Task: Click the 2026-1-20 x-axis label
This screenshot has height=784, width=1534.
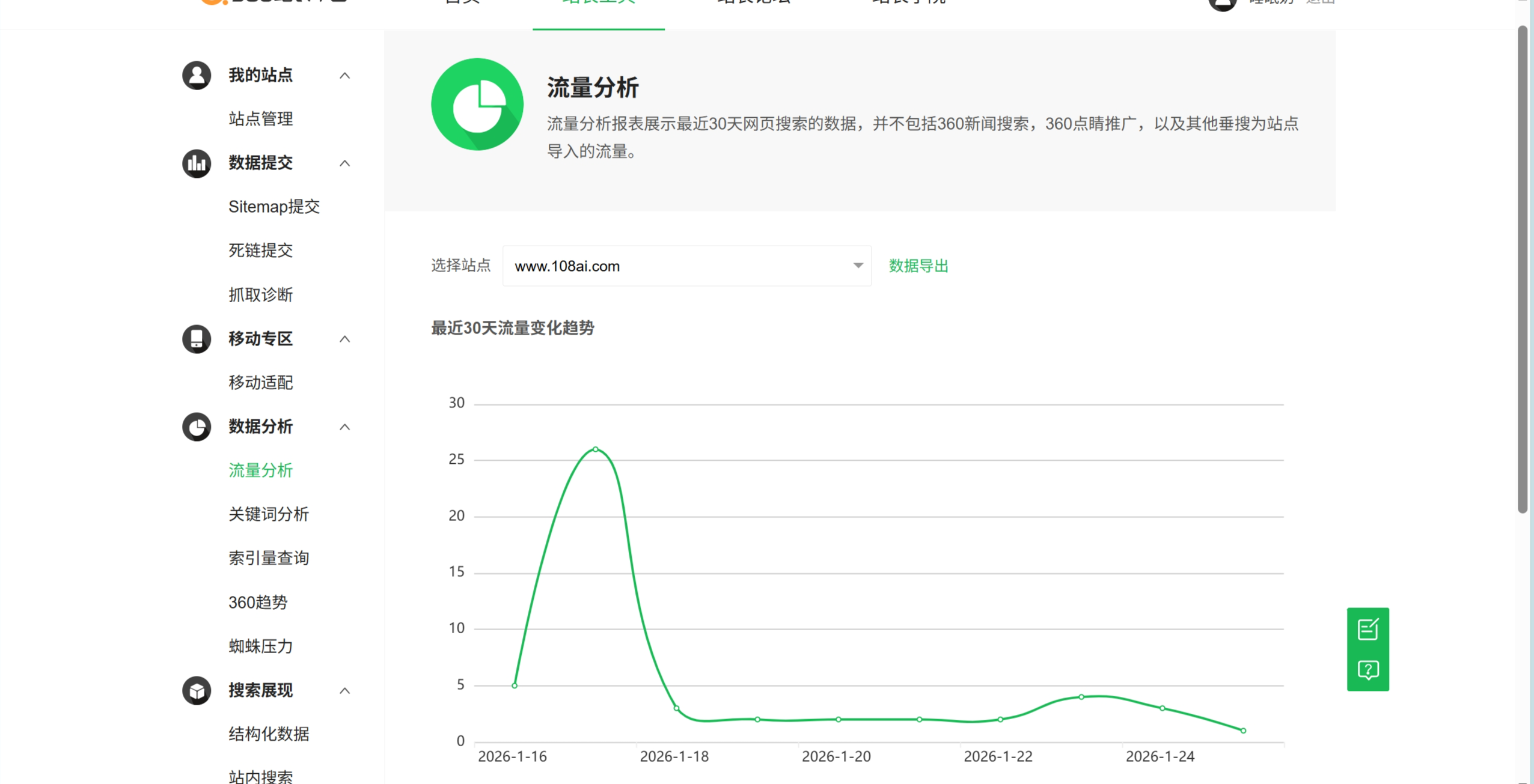Action: (x=836, y=756)
